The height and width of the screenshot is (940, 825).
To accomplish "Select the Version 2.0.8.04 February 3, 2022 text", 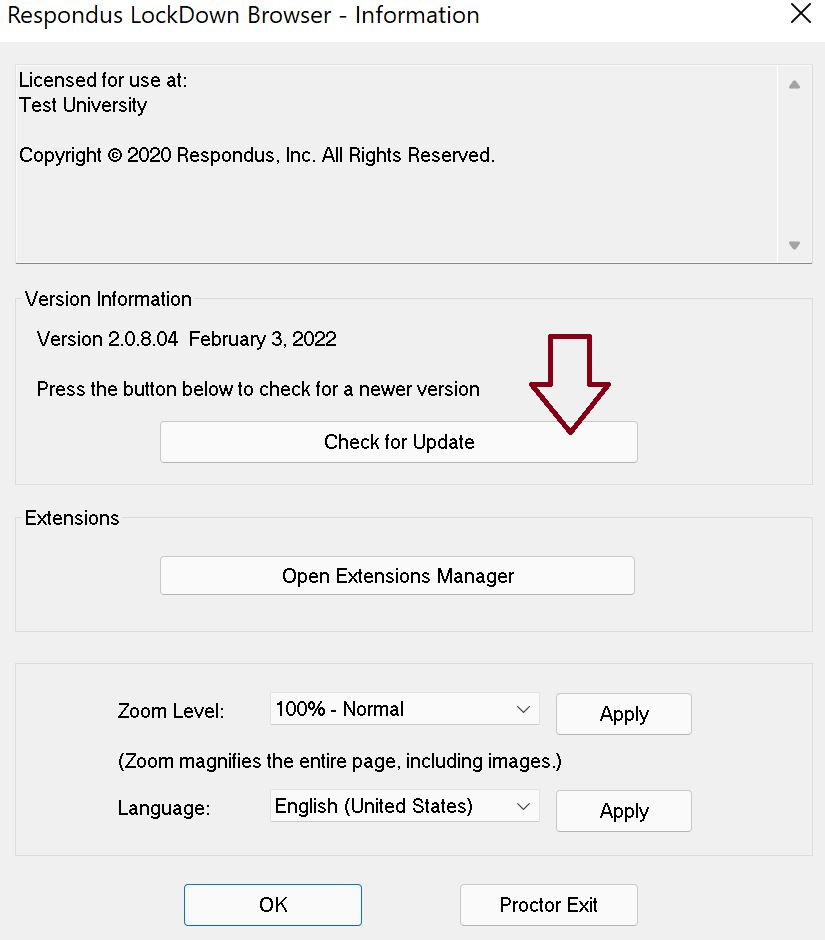I will coord(186,339).
